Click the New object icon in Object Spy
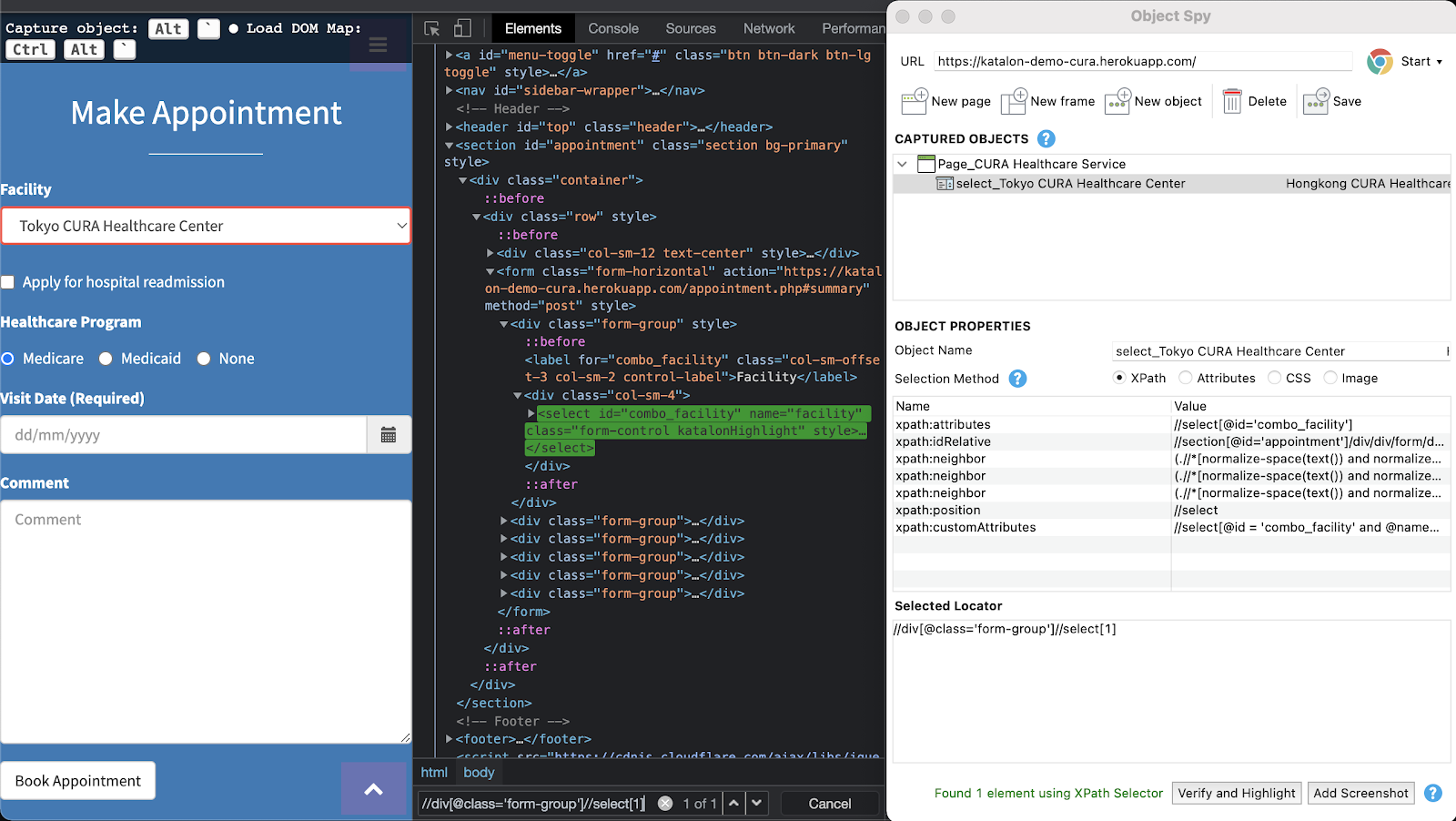1456x821 pixels. [x=1117, y=101]
